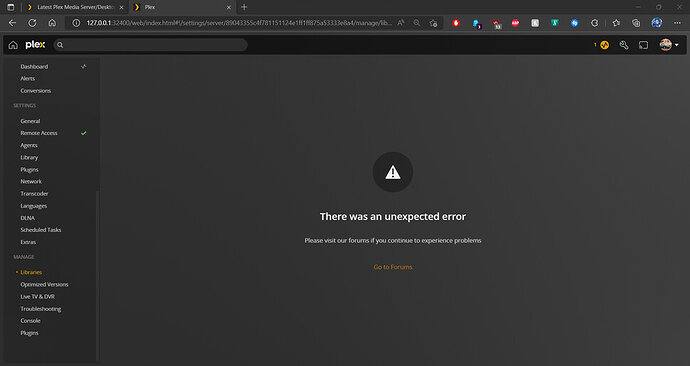This screenshot has height=366, width=690.
Task: Go back using the browser back arrow
Action: click(12, 23)
